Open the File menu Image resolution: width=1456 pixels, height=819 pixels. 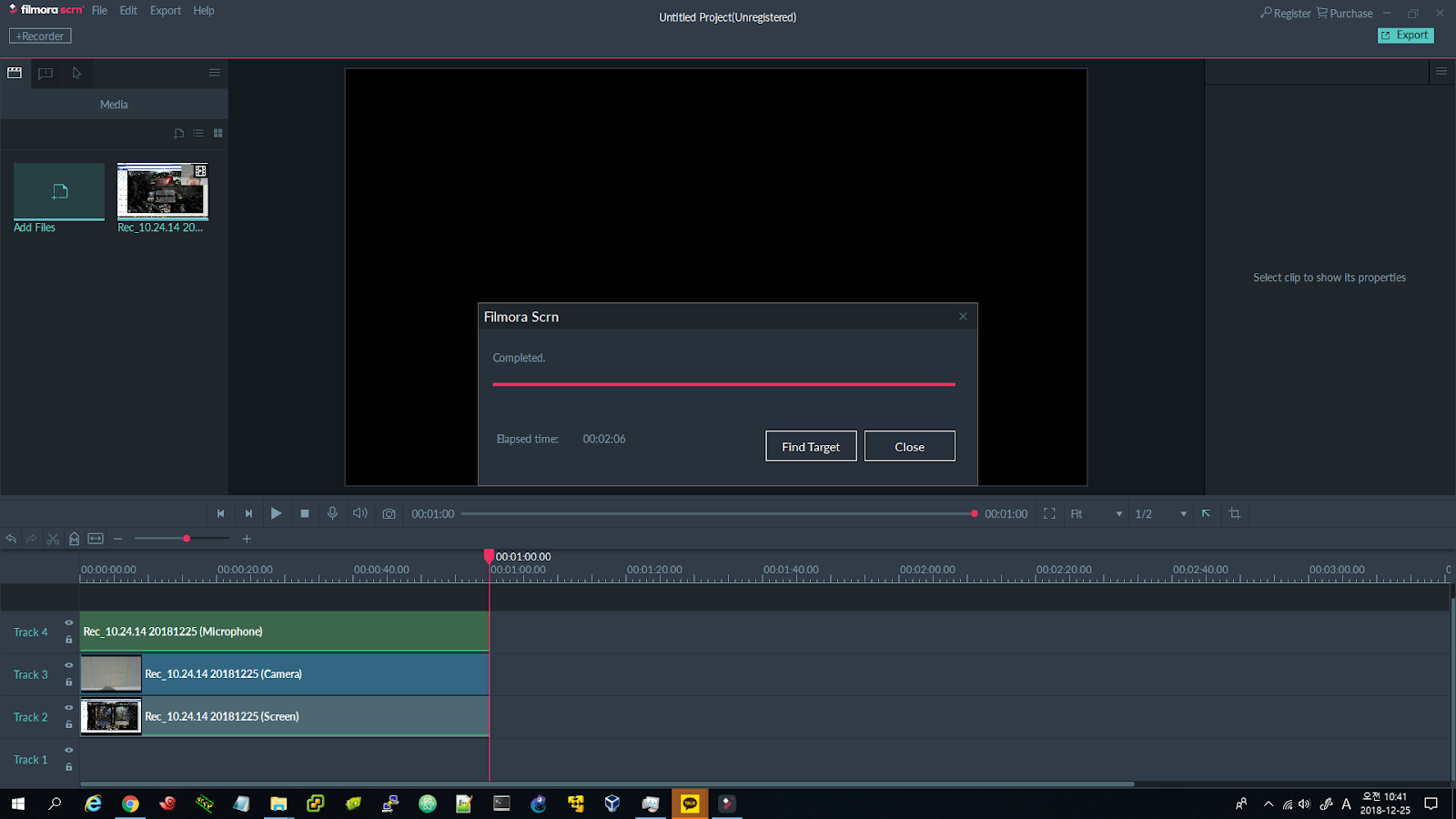click(99, 11)
